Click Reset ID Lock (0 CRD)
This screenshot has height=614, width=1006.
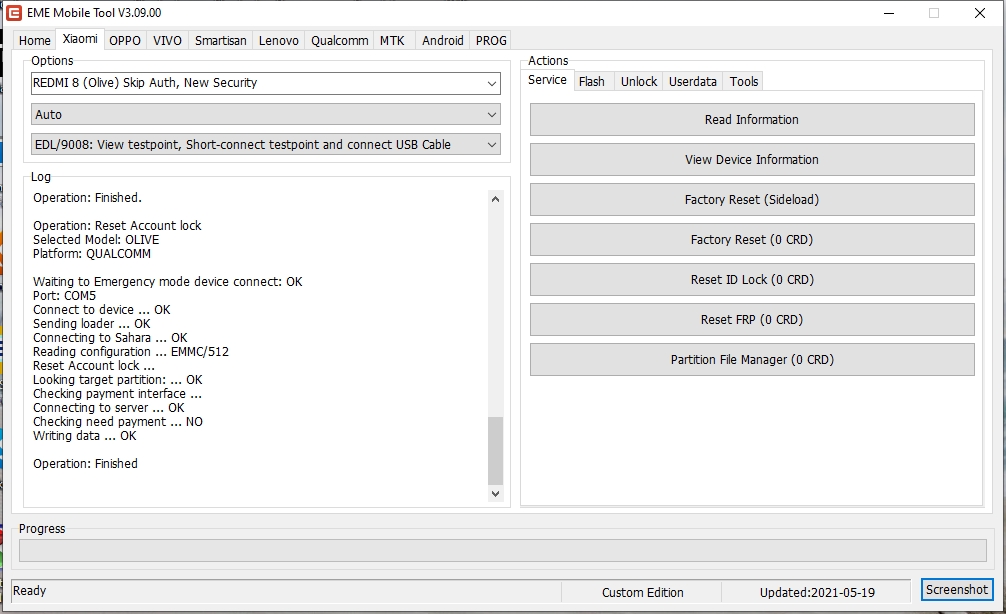tap(752, 280)
